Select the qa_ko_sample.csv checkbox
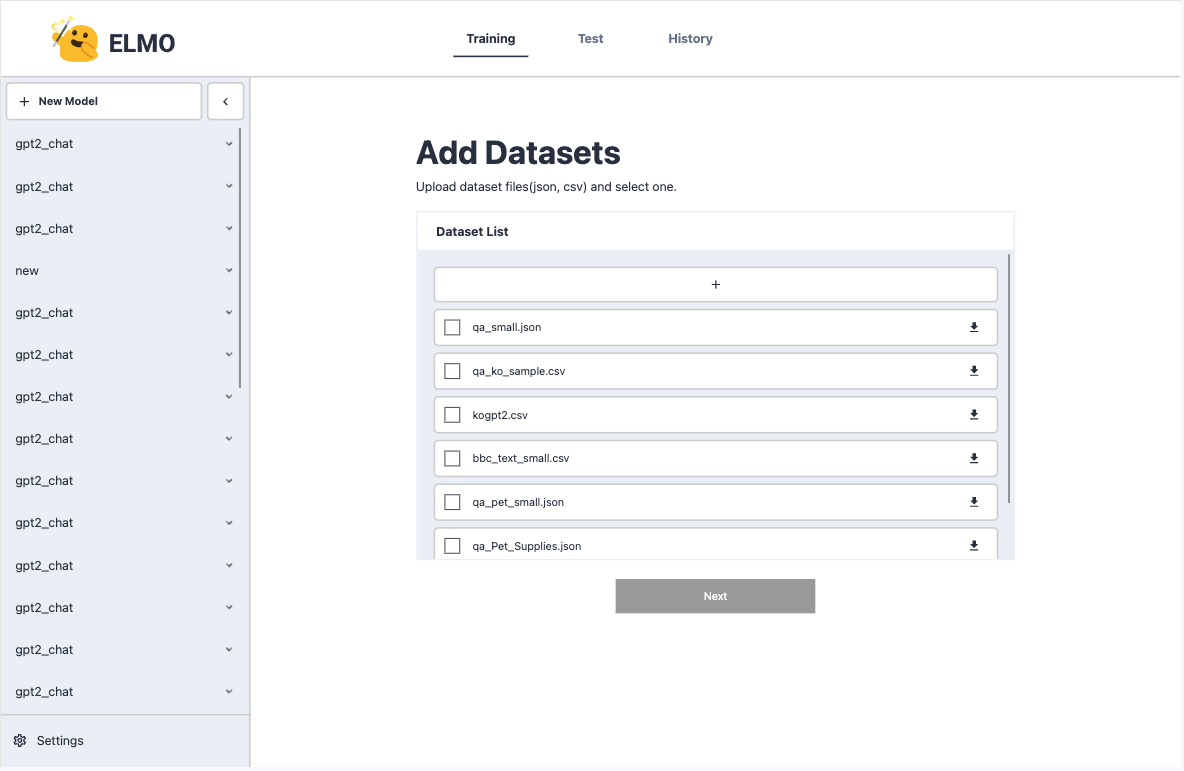 (x=452, y=371)
